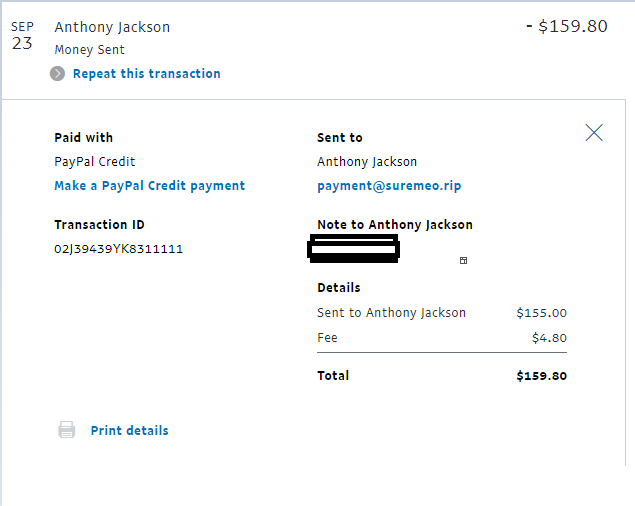This screenshot has height=506, width=635.
Task: Open the Print details link
Action: coord(129,430)
